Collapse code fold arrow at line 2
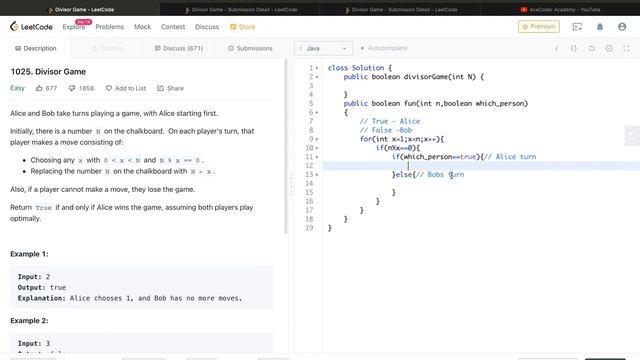640x360 pixels. [x=317, y=77]
